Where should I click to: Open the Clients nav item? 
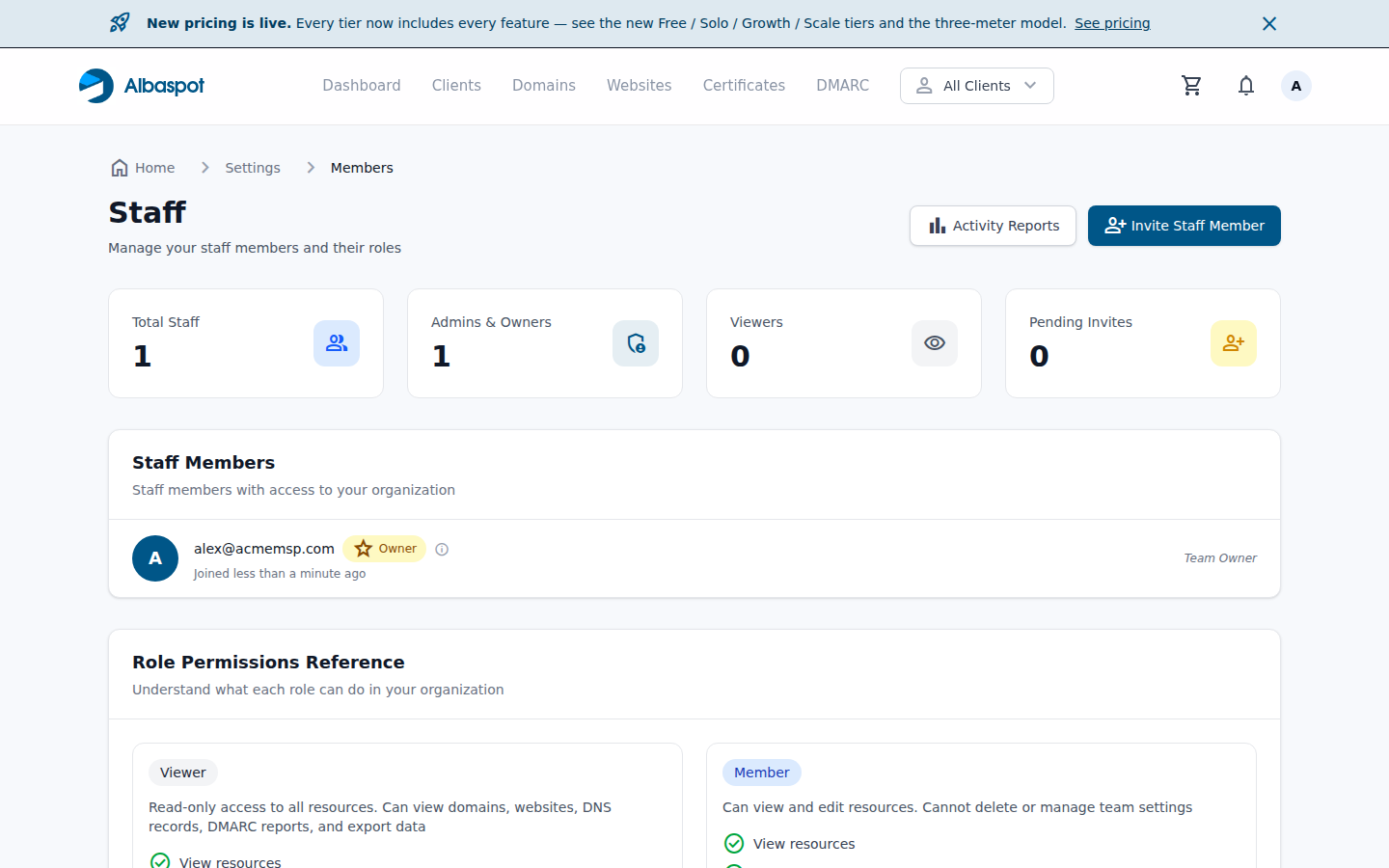[456, 86]
